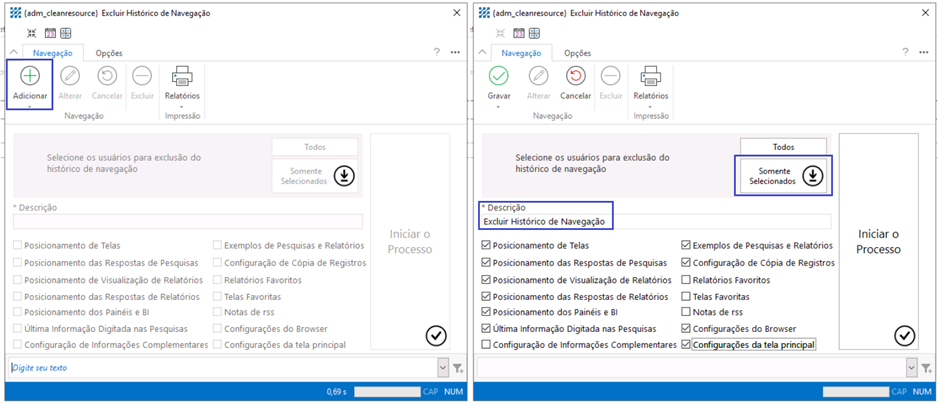This screenshot has width=939, height=403.
Task: Click Gravar checkmark icon in right window
Action: (498, 76)
